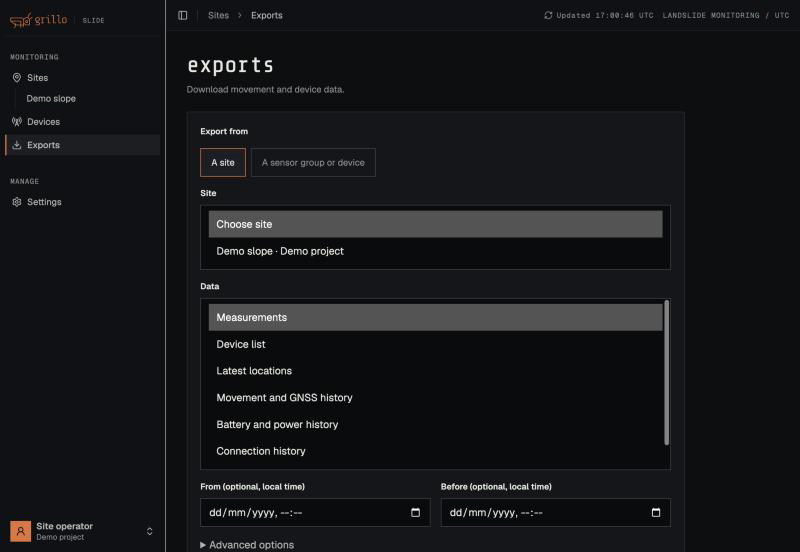800x552 pixels.
Task: Click 'Updated 17:00:46 UTC' status text
Action: 605,15
